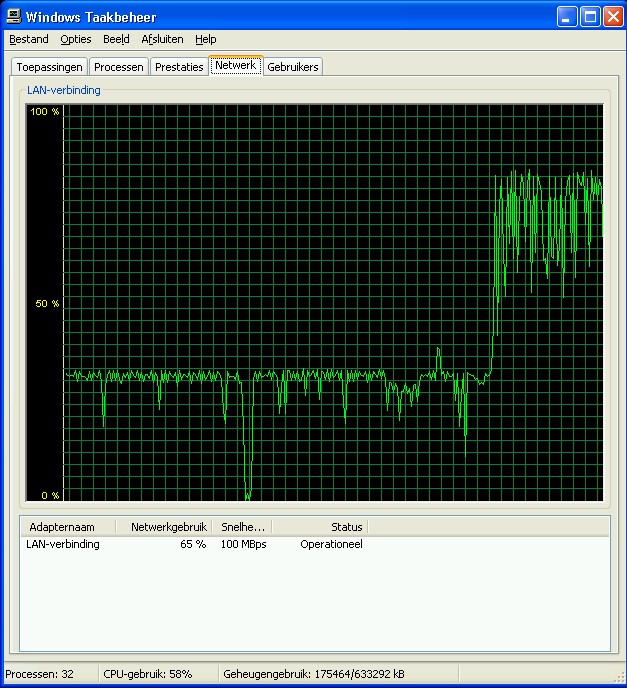Click the Operationeel status cell

tap(331, 544)
